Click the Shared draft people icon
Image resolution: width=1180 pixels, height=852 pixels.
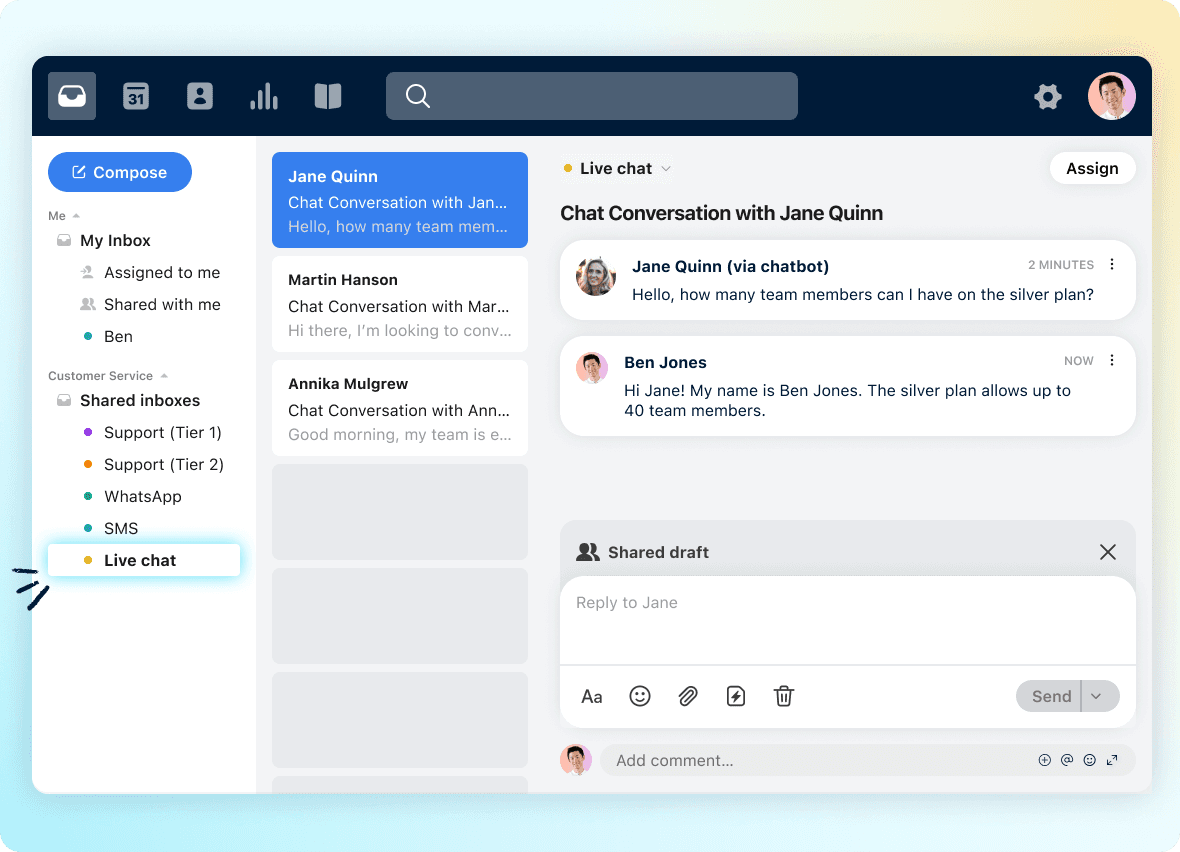point(588,552)
